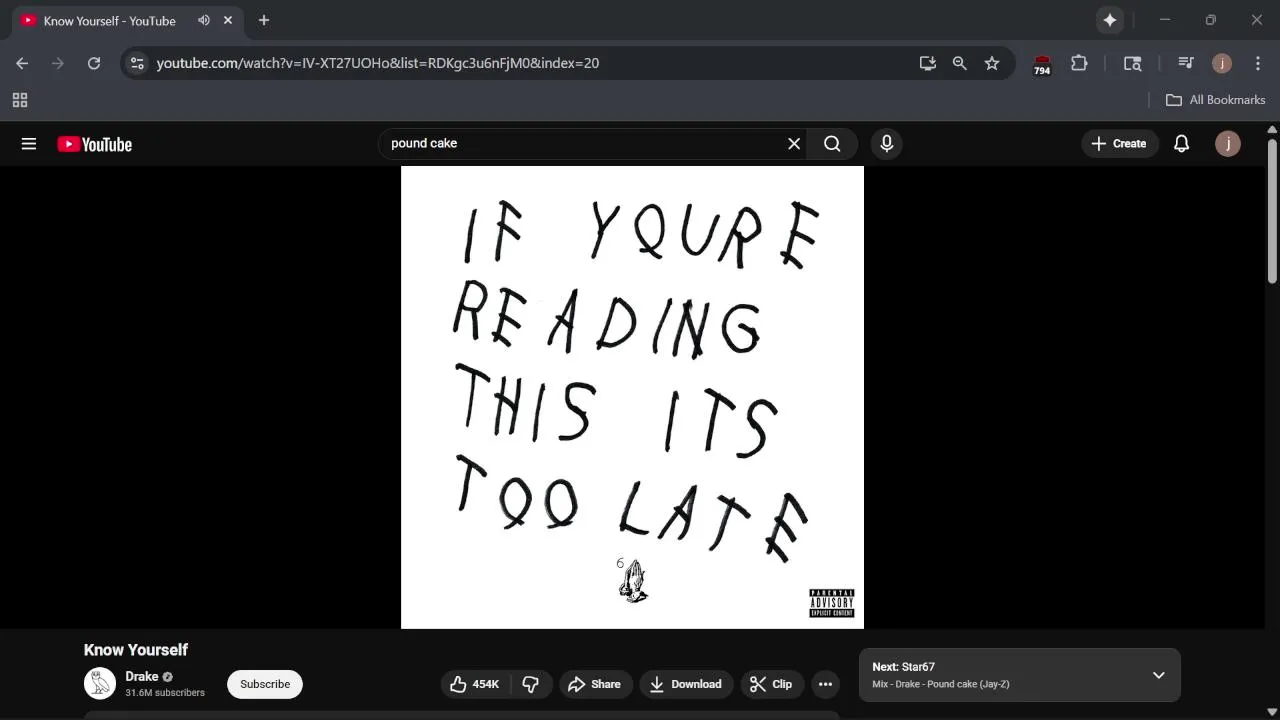Bookmark this tab with the star

click(992, 63)
